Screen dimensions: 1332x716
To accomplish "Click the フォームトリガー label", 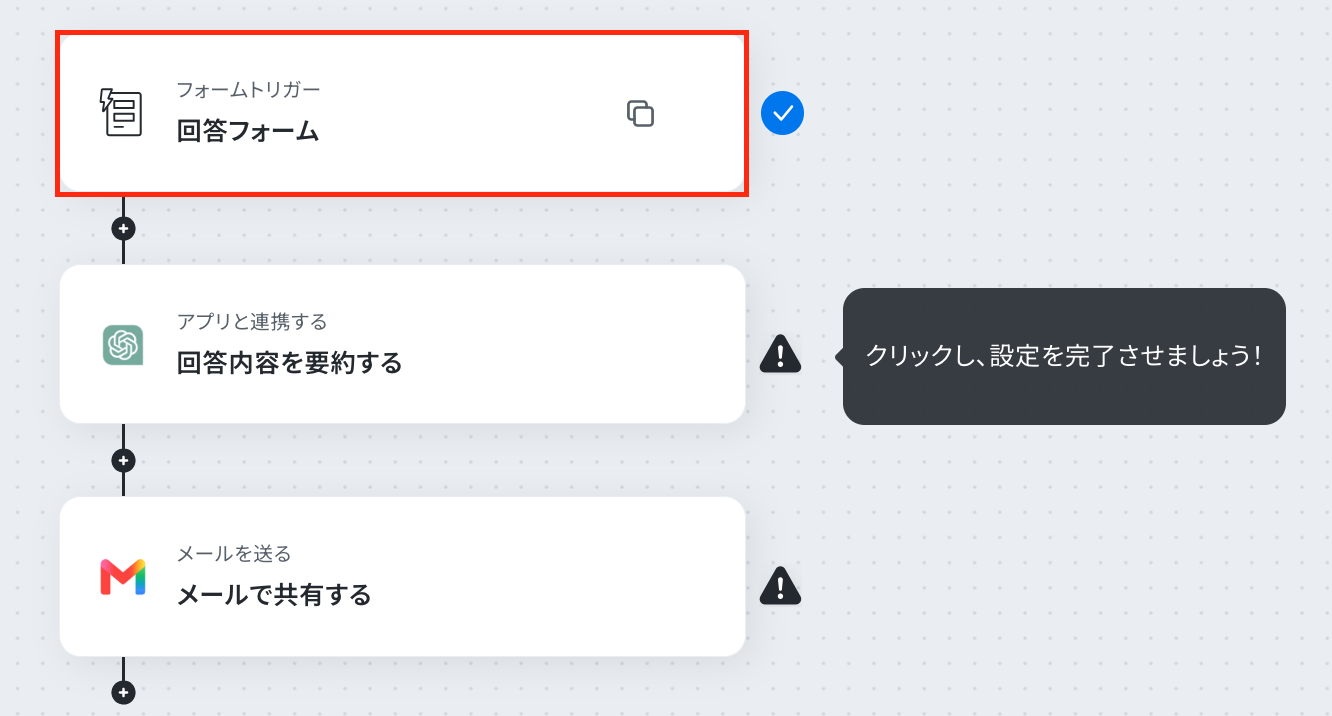I will tap(248, 90).
